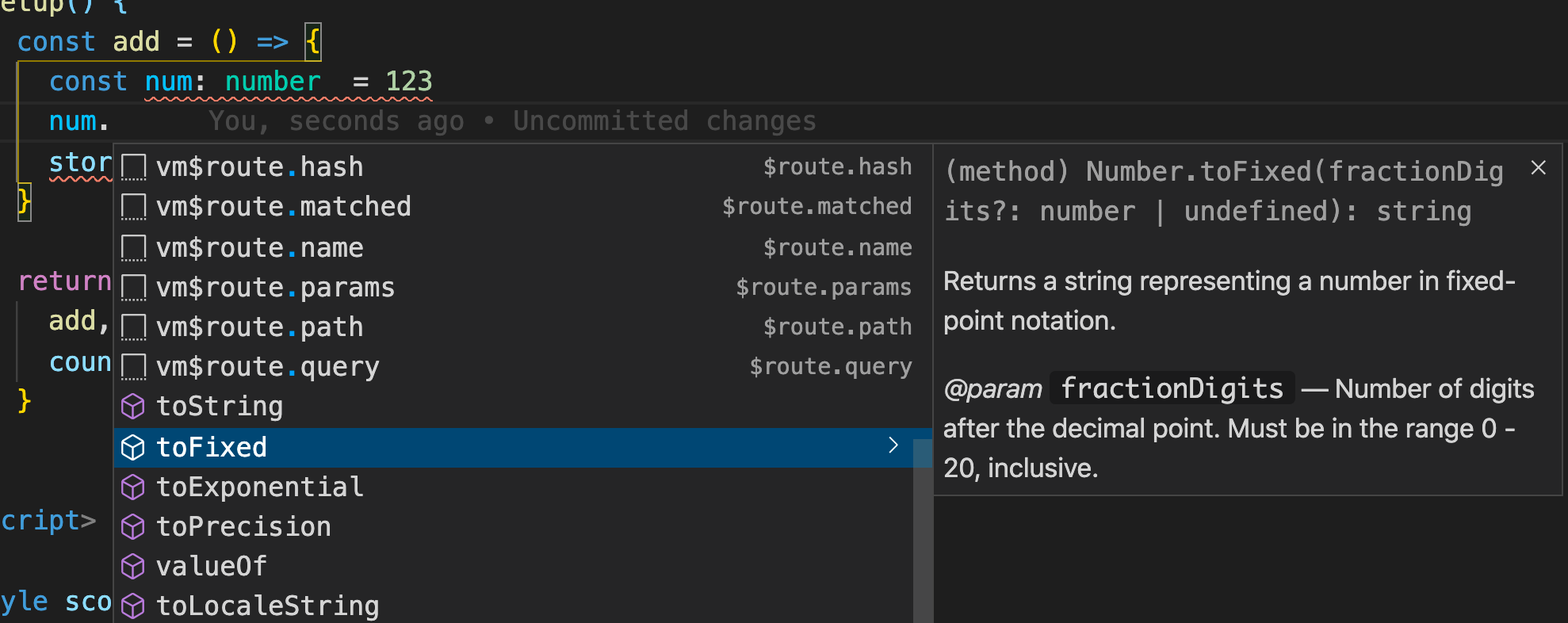Click the method icon beside toLocaleString
Screen dimensions: 1568x623
[x=132, y=606]
